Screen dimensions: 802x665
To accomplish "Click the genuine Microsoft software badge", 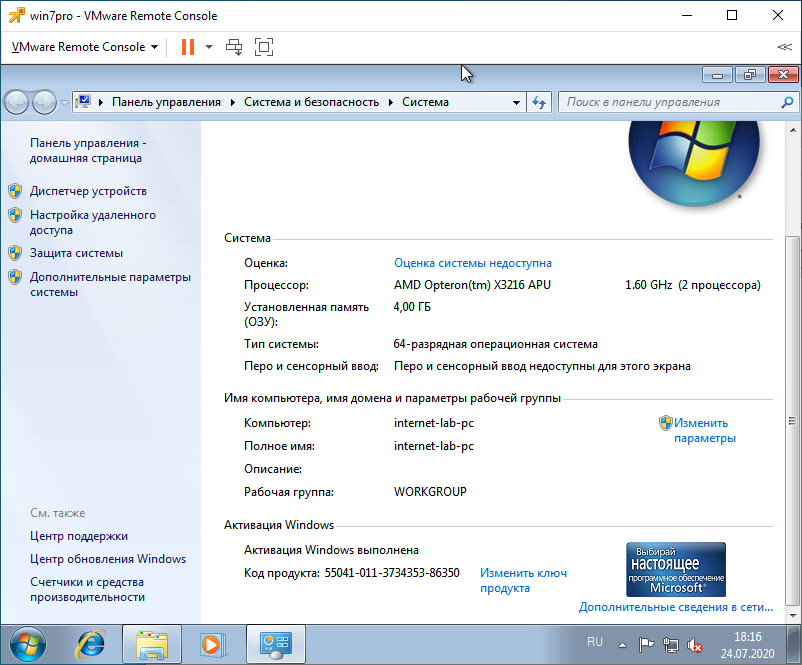I will tap(676, 569).
